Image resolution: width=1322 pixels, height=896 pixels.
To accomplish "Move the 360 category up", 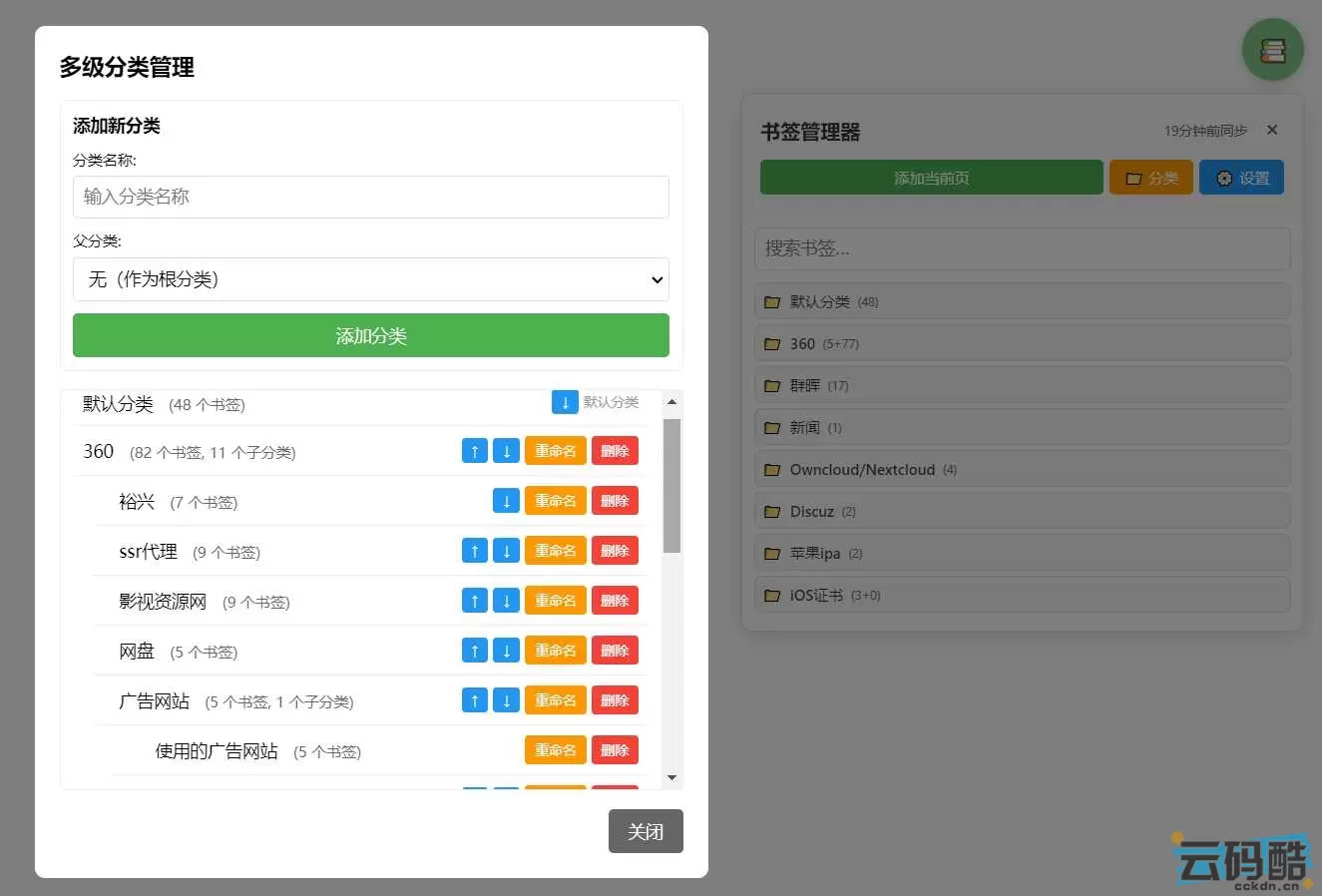I will click(474, 450).
